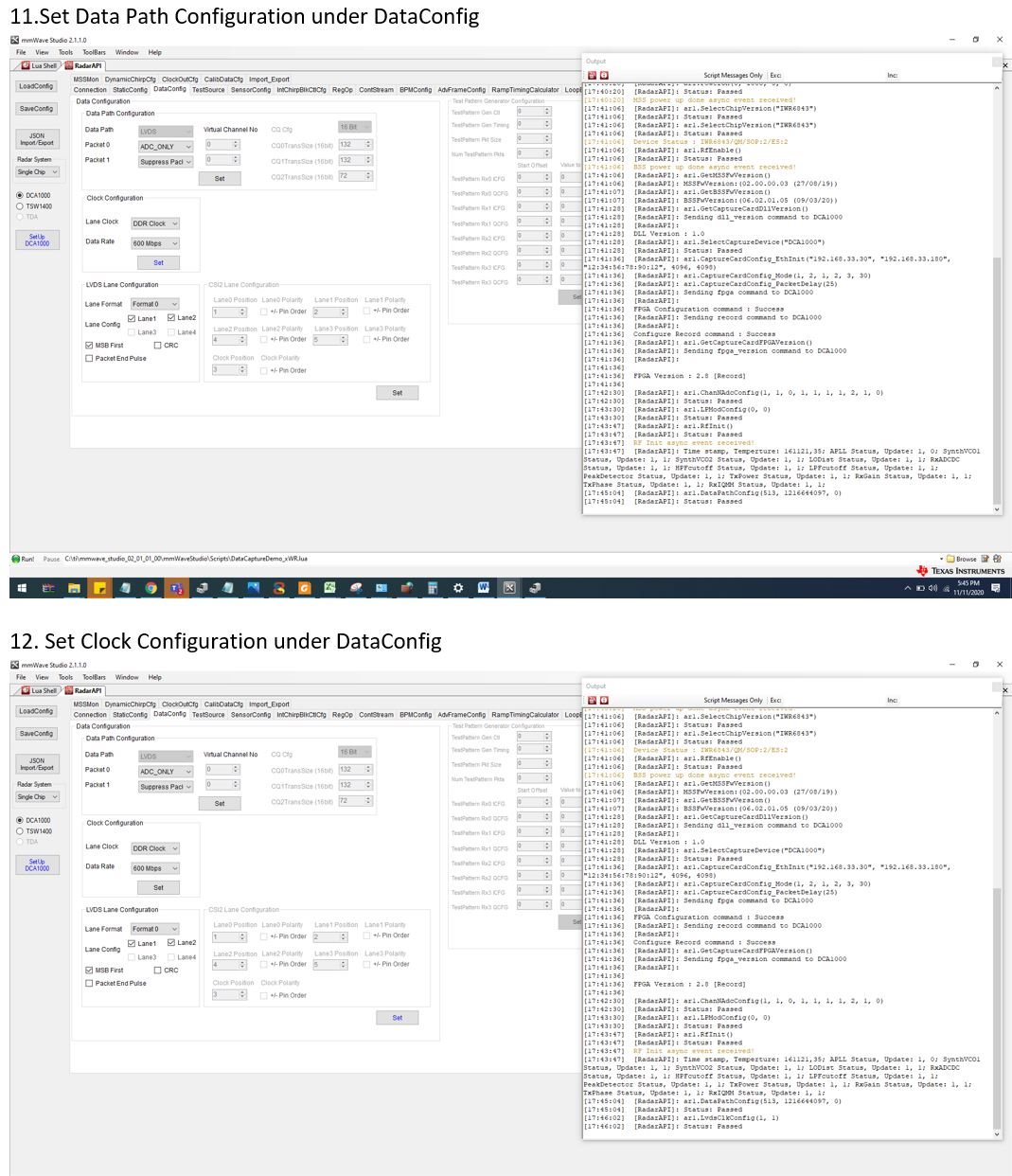Image resolution: width=1012 pixels, height=1176 pixels.
Task: Open the Lane Clock DDR Clock dropdown, step 11 window
Action: [155, 223]
